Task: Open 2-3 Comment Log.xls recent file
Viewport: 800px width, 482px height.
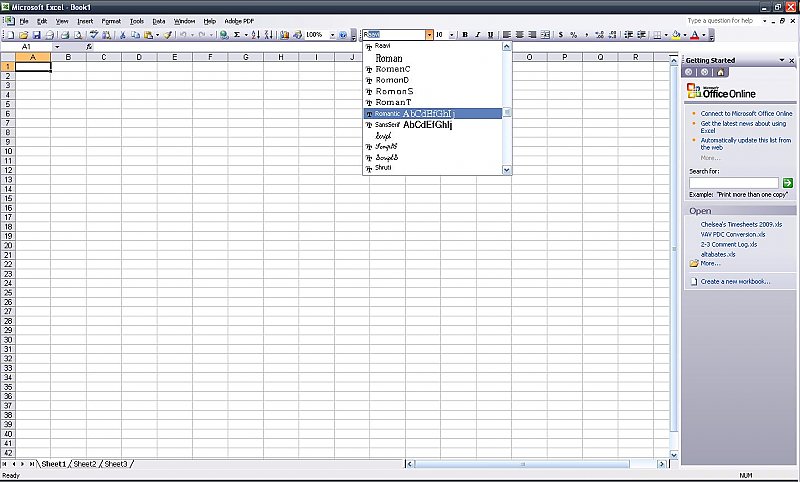Action: point(729,244)
